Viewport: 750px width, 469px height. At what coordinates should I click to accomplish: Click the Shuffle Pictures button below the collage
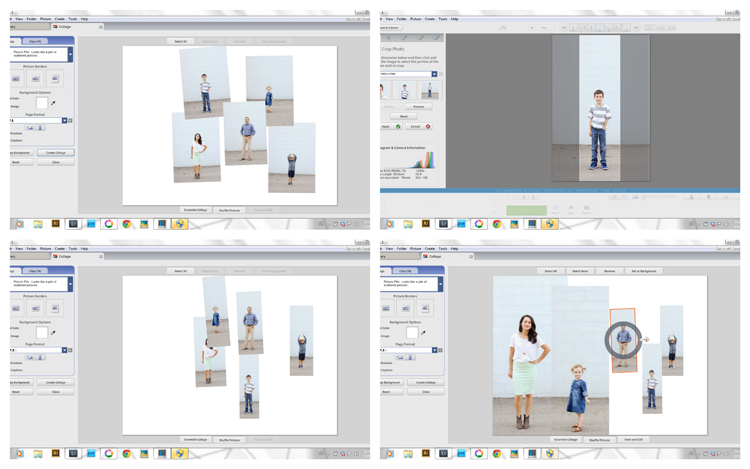pyautogui.click(x=229, y=210)
